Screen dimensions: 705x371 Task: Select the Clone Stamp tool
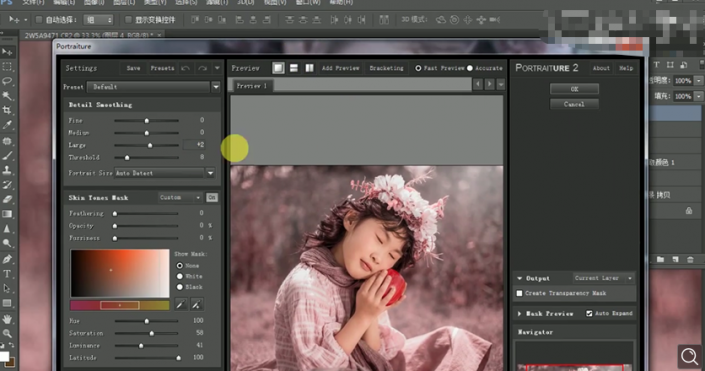(x=7, y=170)
